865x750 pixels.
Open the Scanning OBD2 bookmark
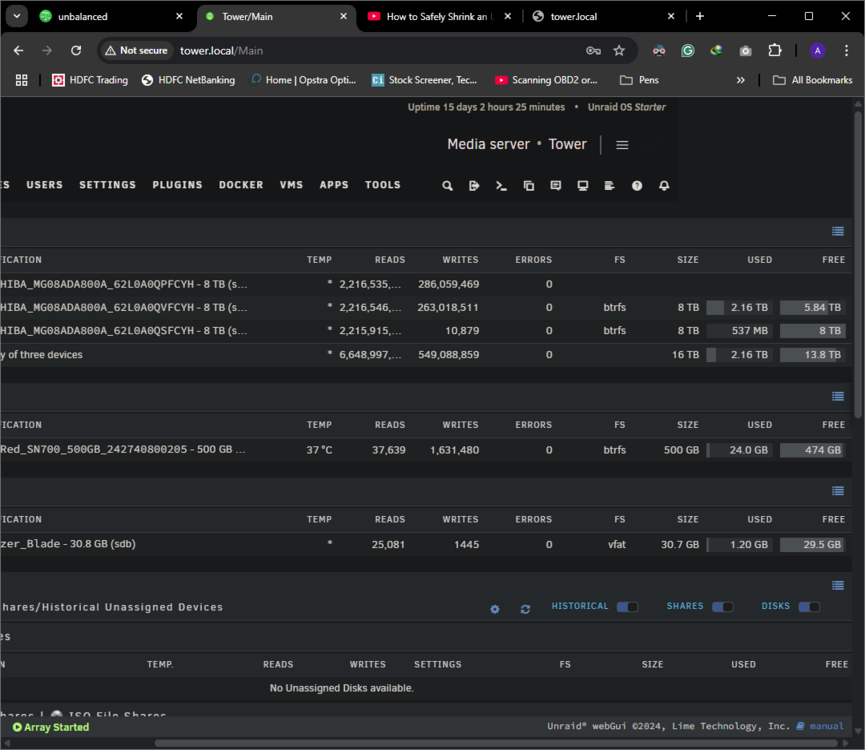point(546,81)
